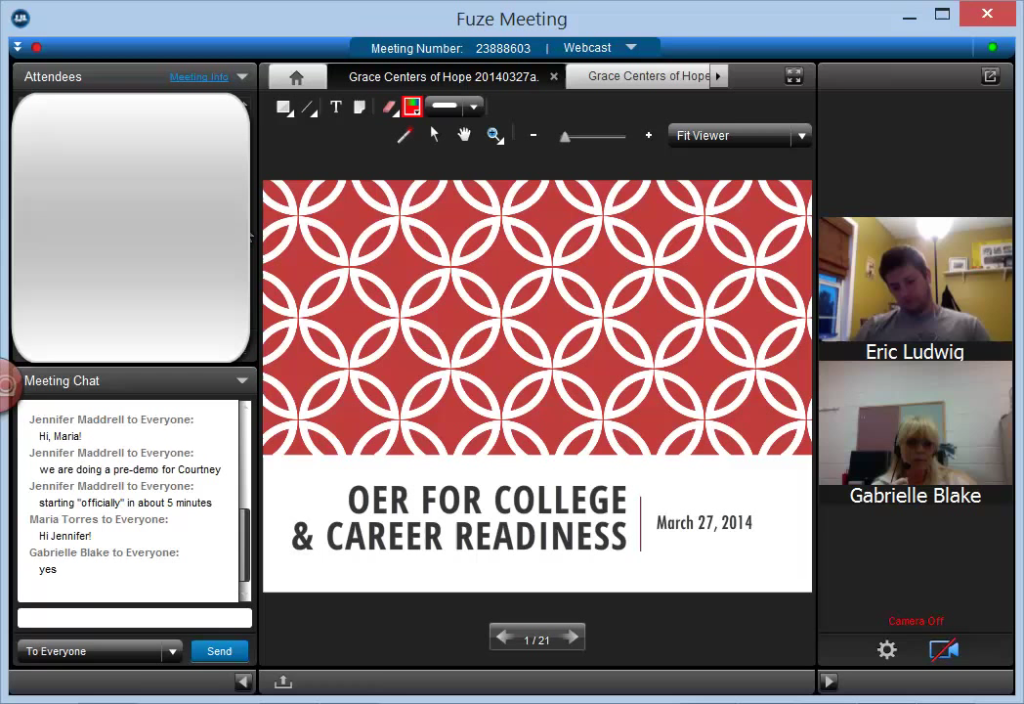The image size is (1024, 704).
Task: Click the Home tab icon
Action: pyautogui.click(x=296, y=77)
